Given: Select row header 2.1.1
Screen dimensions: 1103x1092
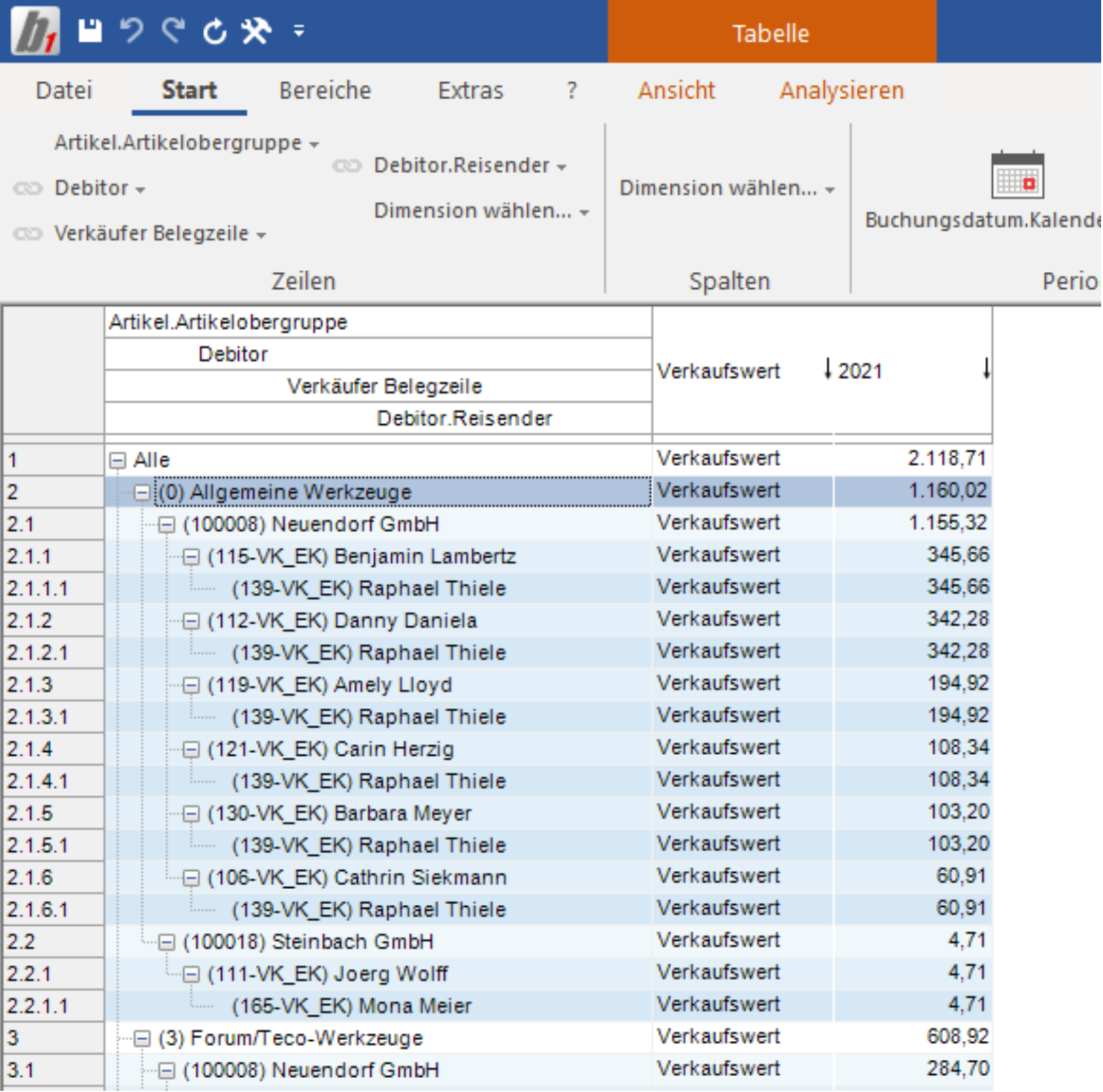Looking at the screenshot, I should coord(53,557).
